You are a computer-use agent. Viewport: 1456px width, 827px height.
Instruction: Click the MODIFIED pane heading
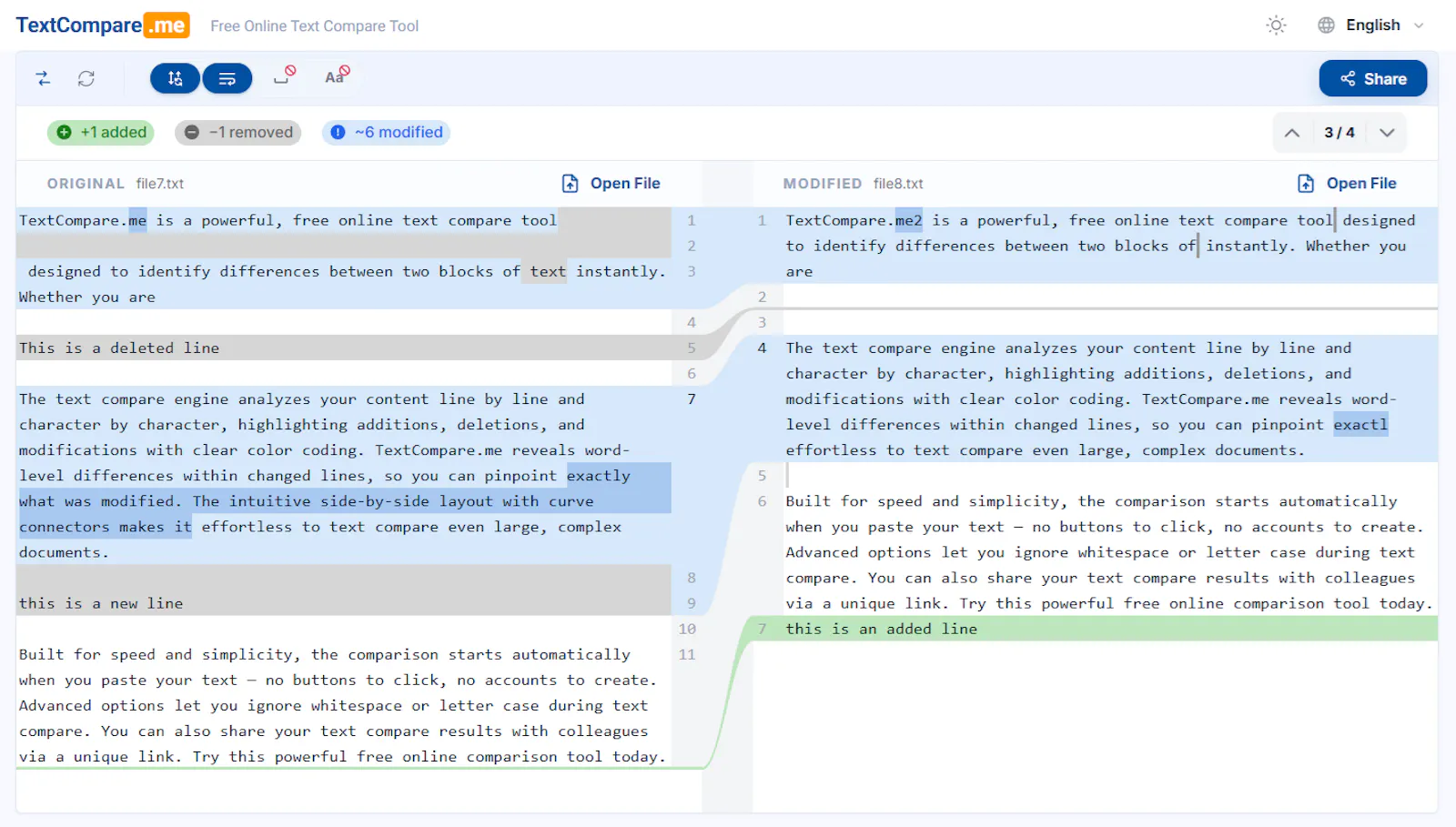823,184
